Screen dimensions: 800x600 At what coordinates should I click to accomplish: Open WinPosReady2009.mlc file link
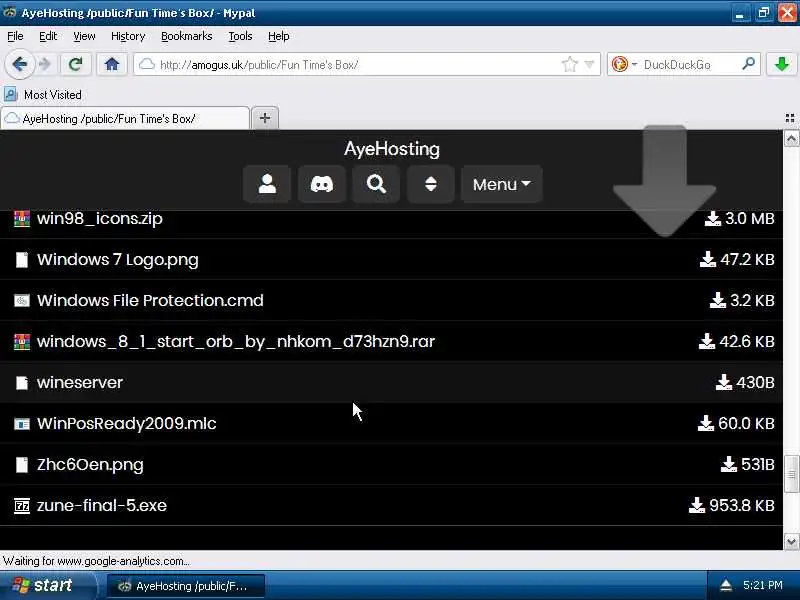coord(127,423)
